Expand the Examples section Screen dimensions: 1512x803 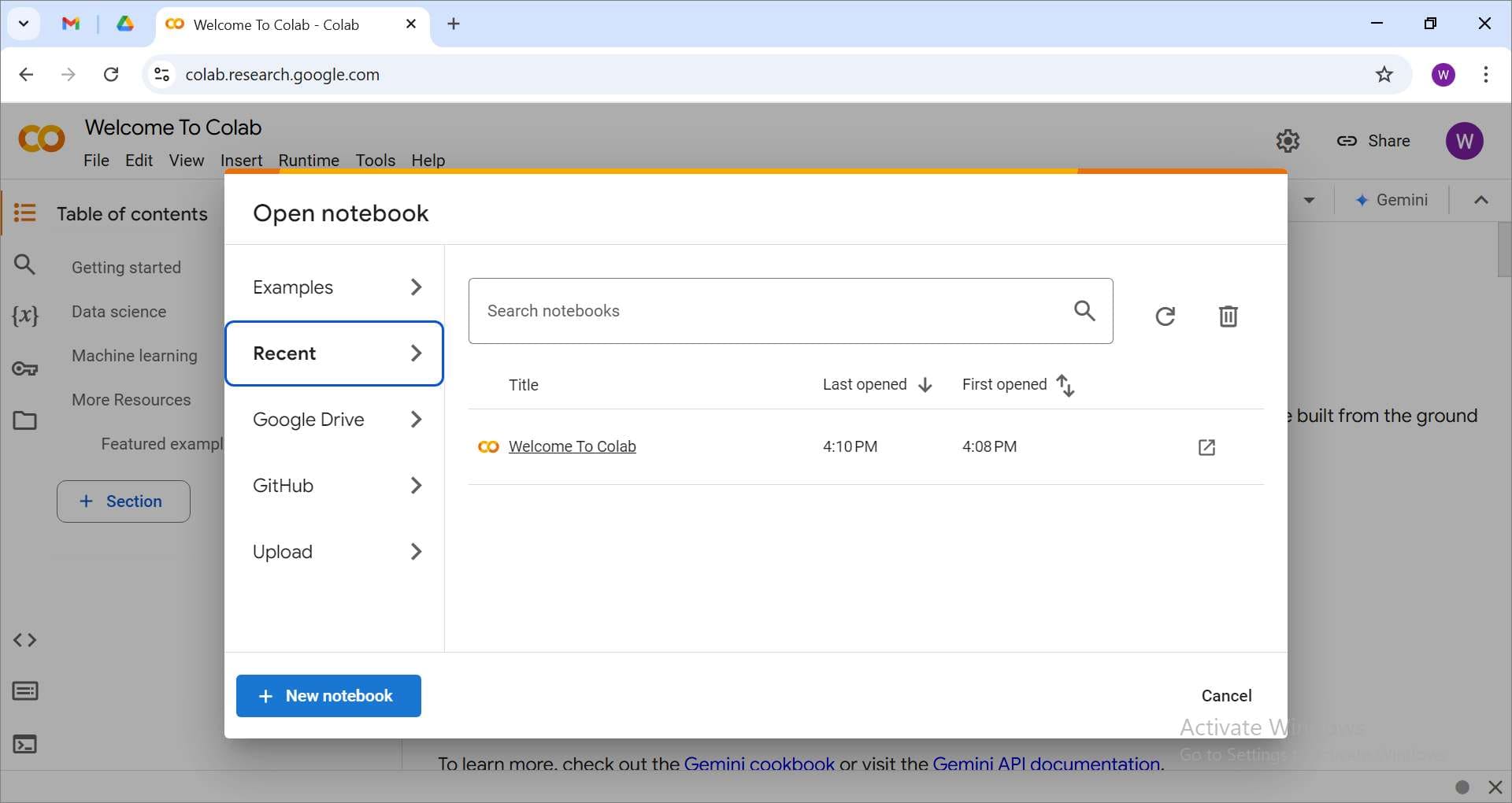[335, 287]
